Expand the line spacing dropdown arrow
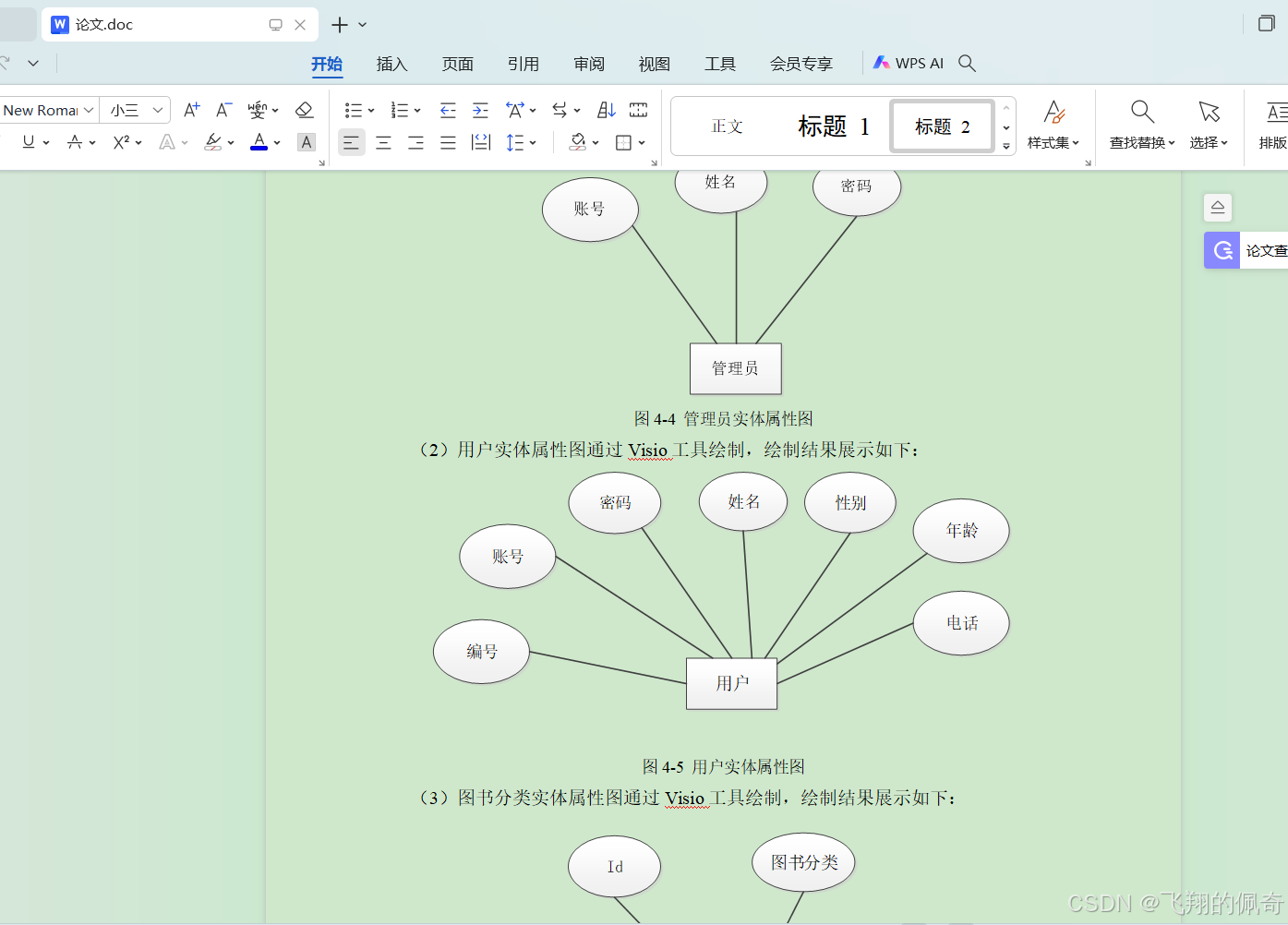This screenshot has width=1288, height=925. pyautogui.click(x=534, y=142)
